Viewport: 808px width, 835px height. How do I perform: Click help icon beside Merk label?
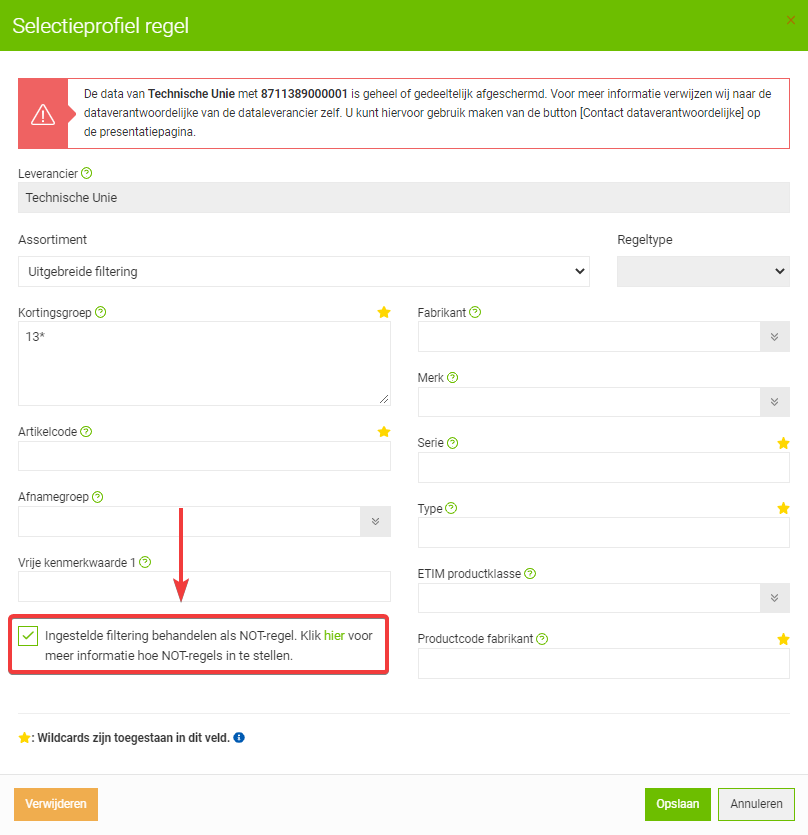(453, 378)
